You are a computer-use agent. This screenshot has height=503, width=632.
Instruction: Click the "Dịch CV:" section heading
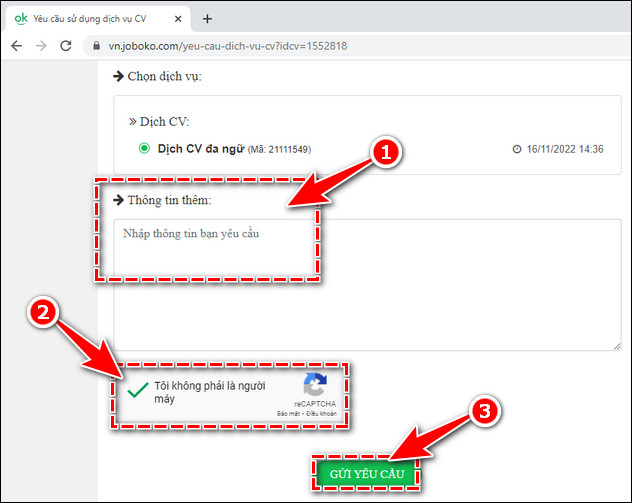point(163,121)
